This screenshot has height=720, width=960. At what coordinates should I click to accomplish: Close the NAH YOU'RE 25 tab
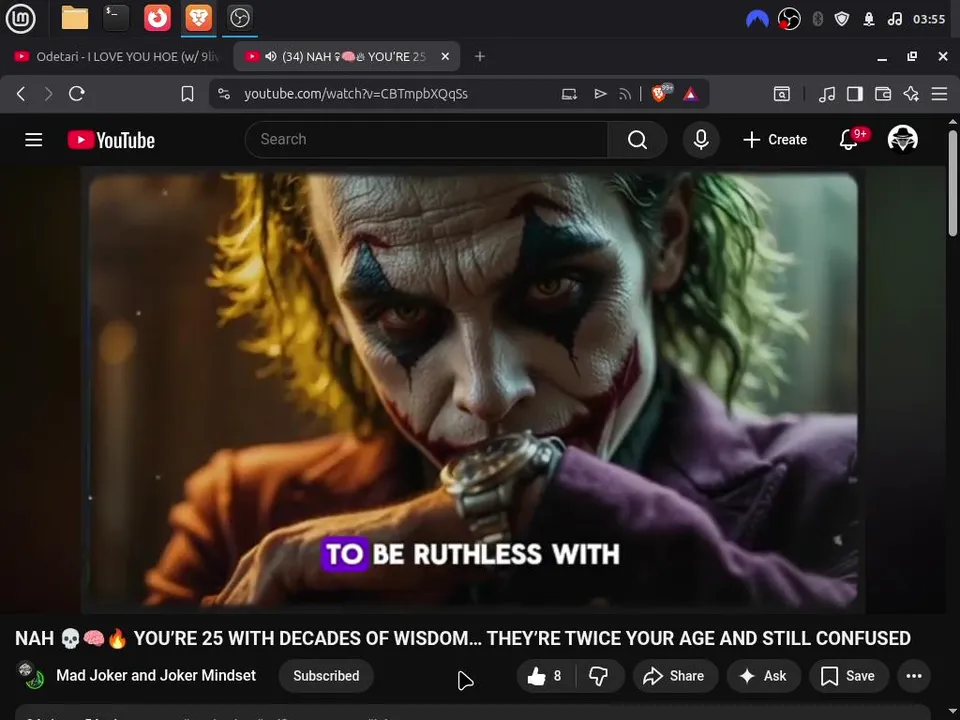pos(445,56)
